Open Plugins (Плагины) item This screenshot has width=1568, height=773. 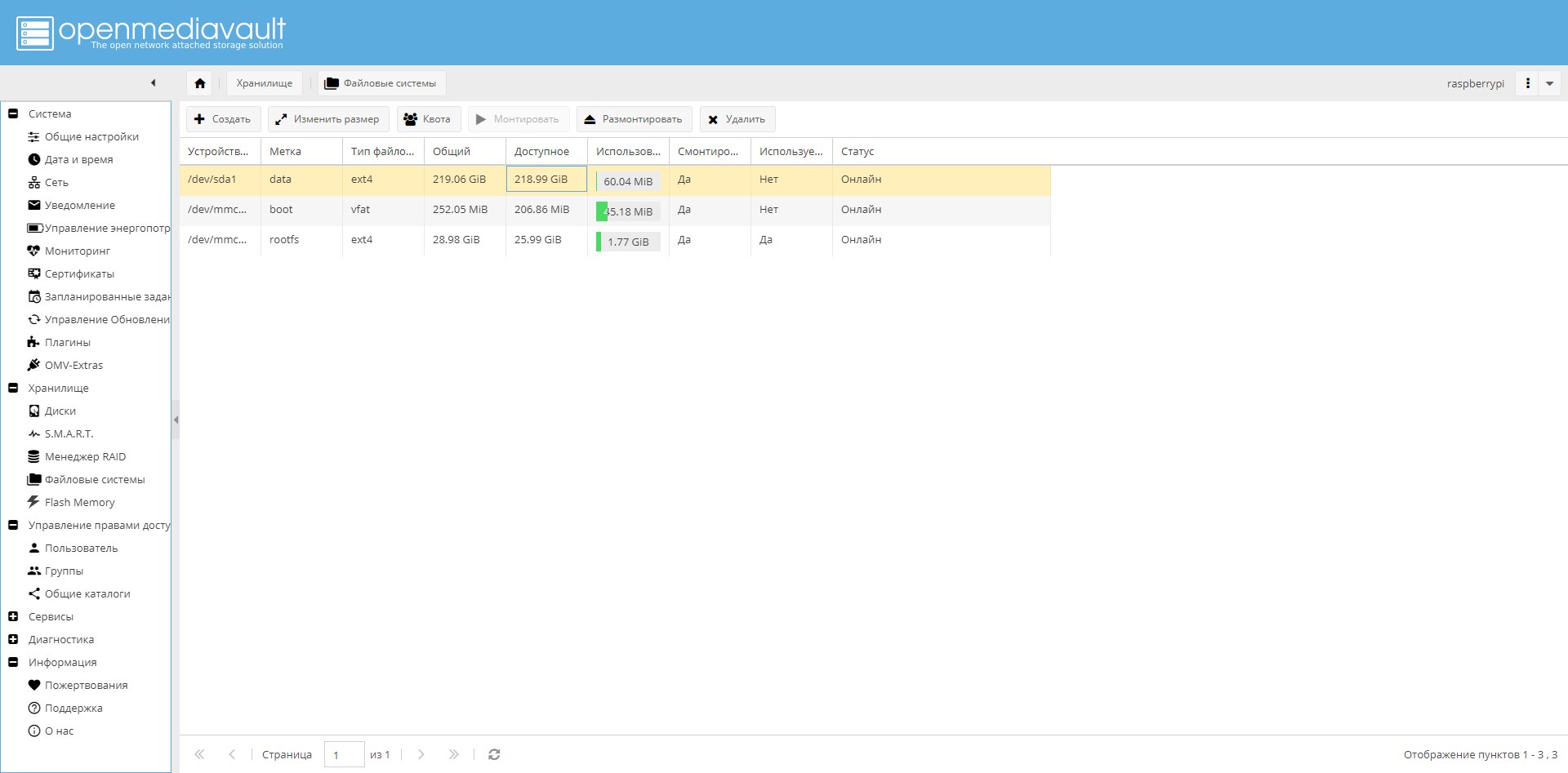67,343
